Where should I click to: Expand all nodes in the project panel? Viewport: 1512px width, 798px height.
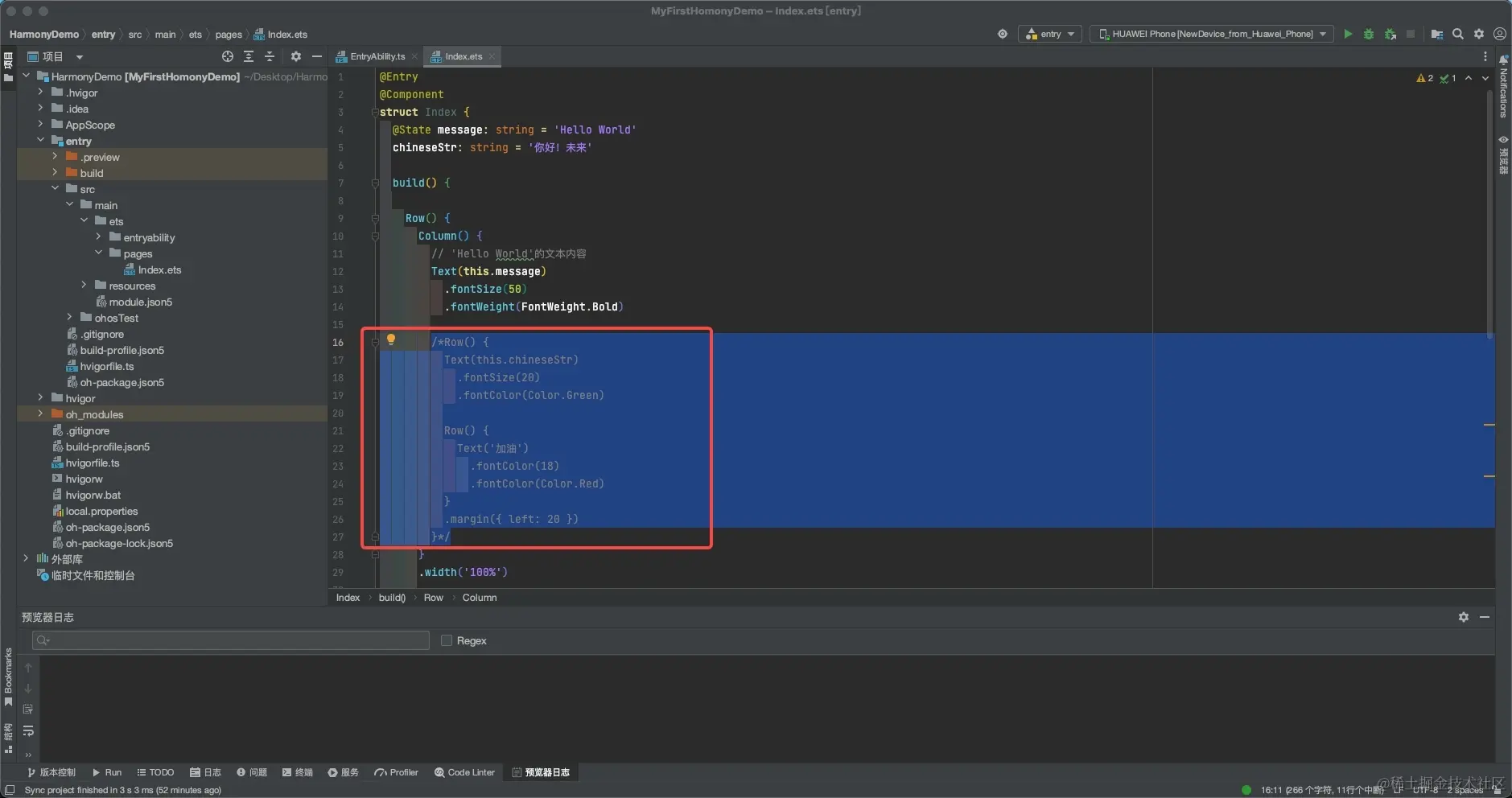[249, 56]
